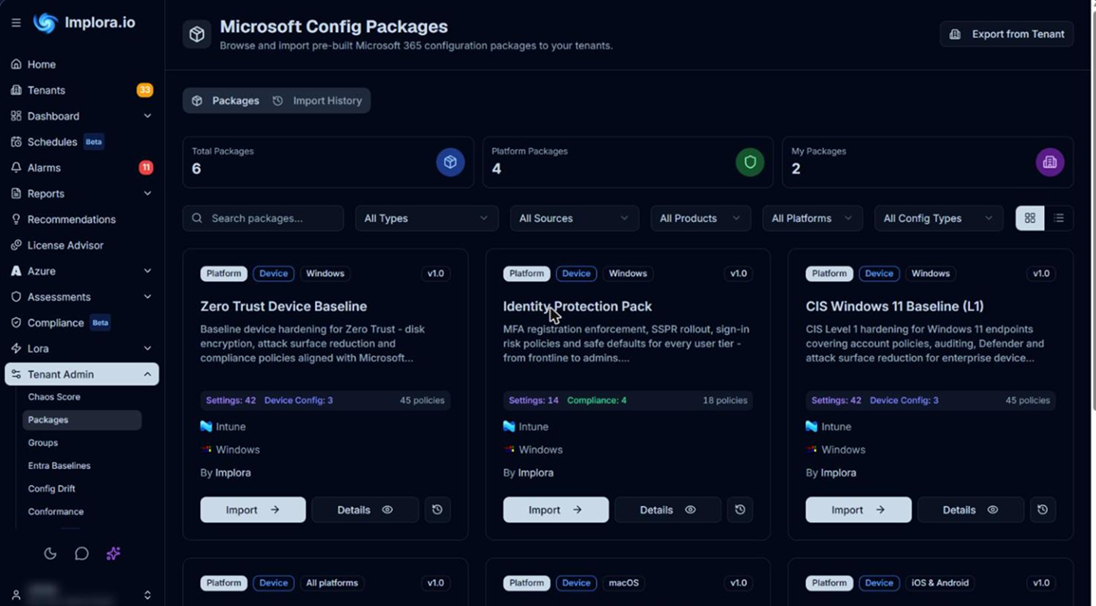The image size is (1096, 606).
Task: Open the All Platforms dropdown
Action: pyautogui.click(x=812, y=218)
